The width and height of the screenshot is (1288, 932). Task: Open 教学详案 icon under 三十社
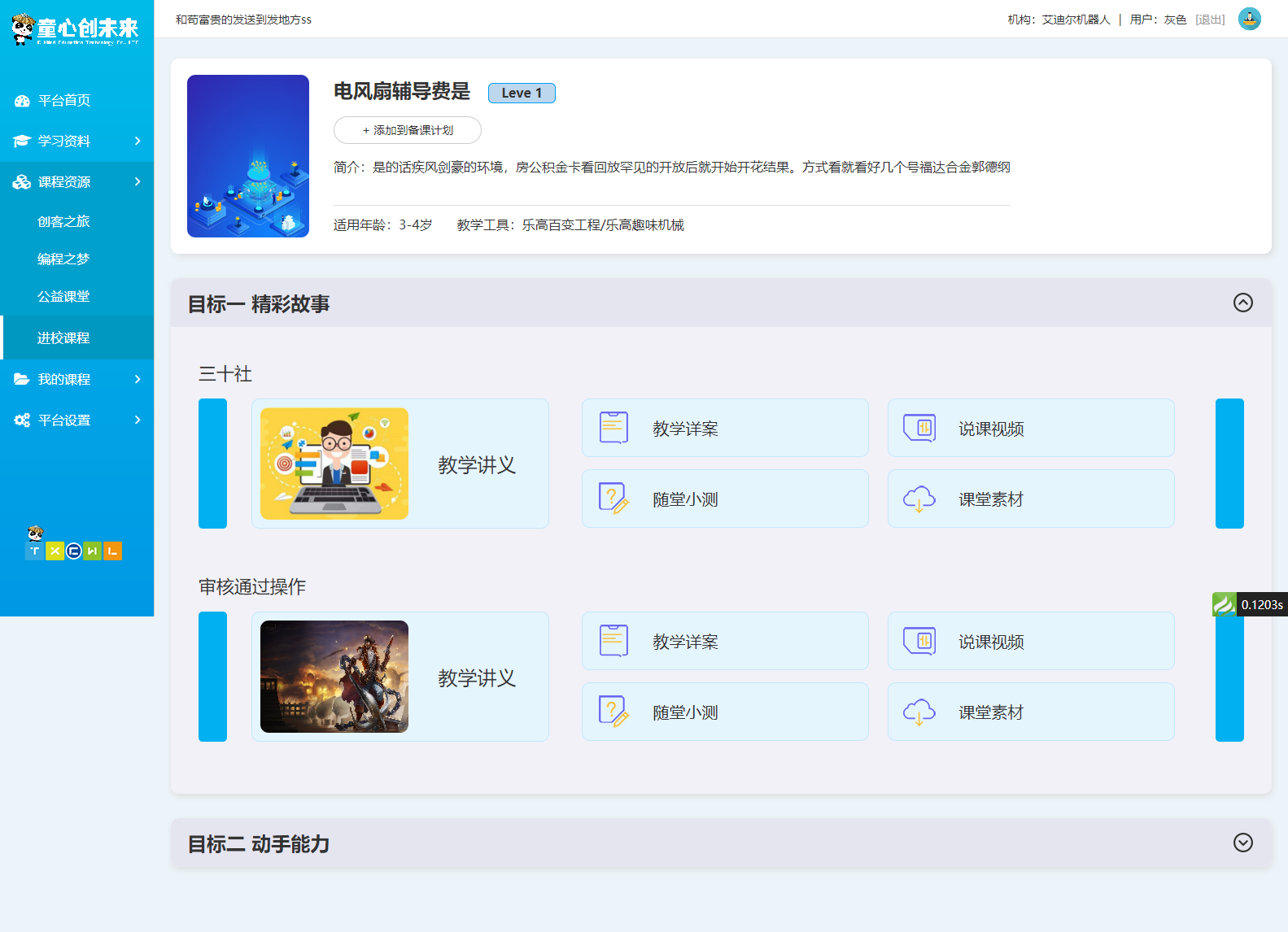[x=613, y=428]
